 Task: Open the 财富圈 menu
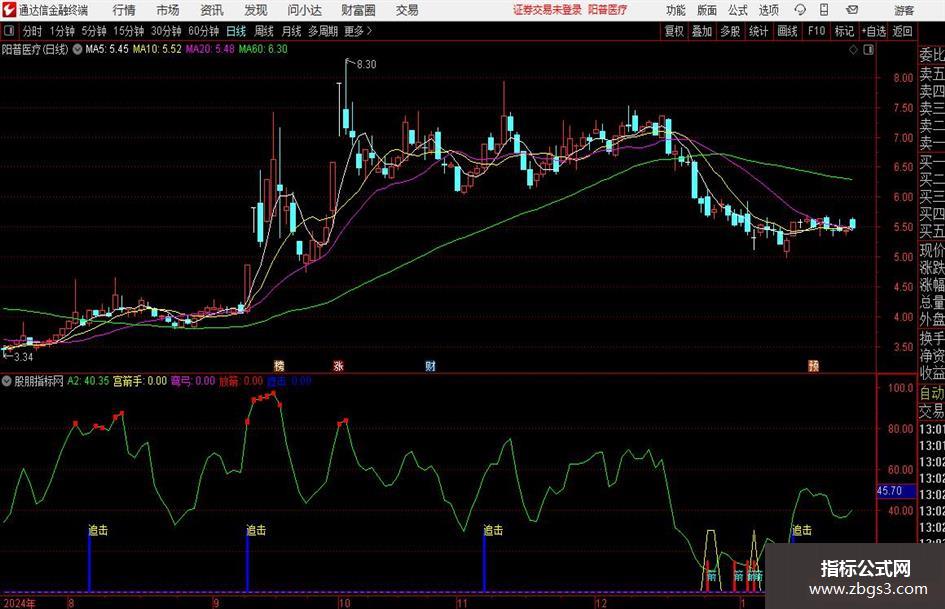[x=358, y=10]
